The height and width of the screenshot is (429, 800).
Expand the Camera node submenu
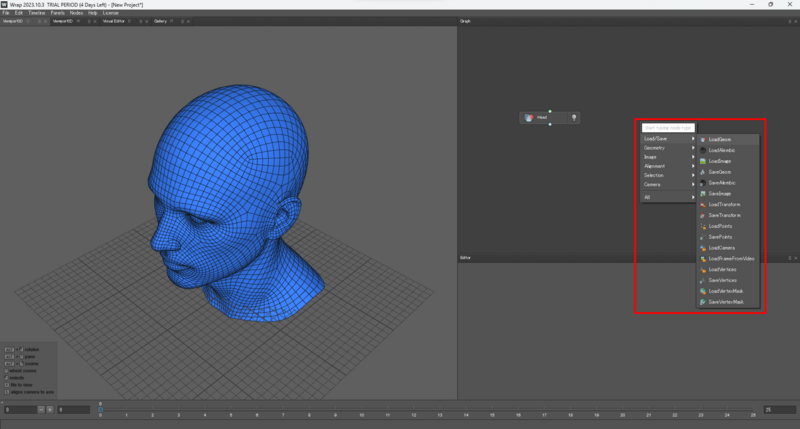point(669,185)
